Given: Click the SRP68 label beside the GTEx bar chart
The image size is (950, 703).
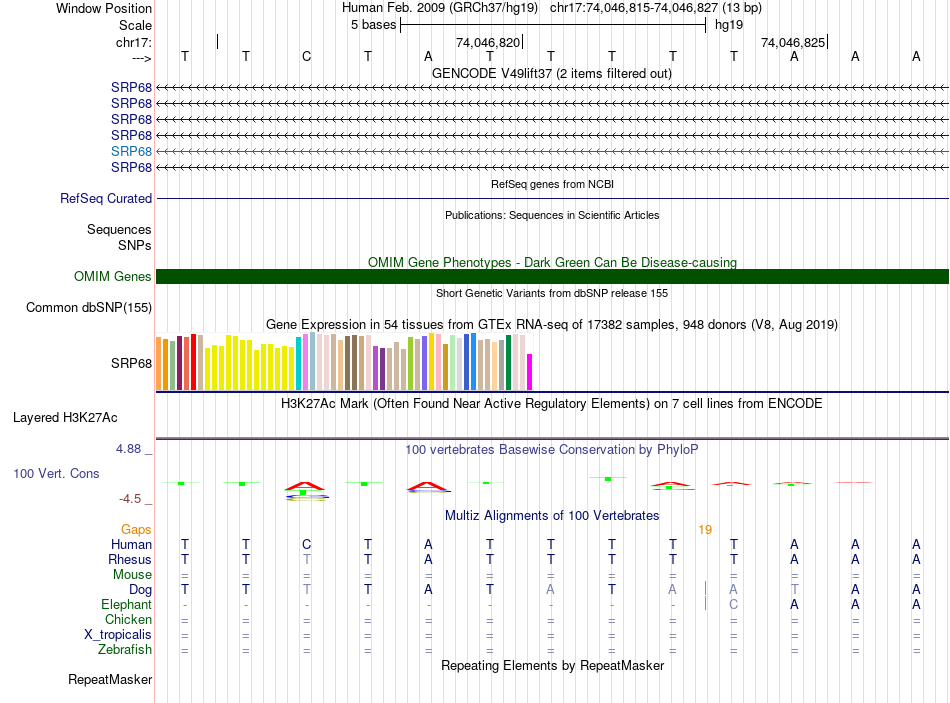Looking at the screenshot, I should (x=131, y=363).
